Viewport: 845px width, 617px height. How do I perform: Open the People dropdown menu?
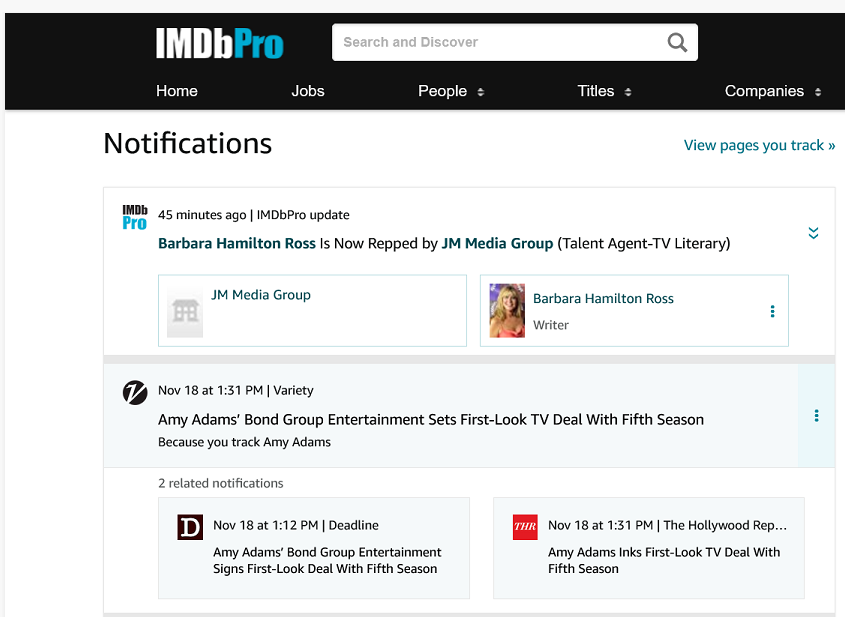coord(450,91)
